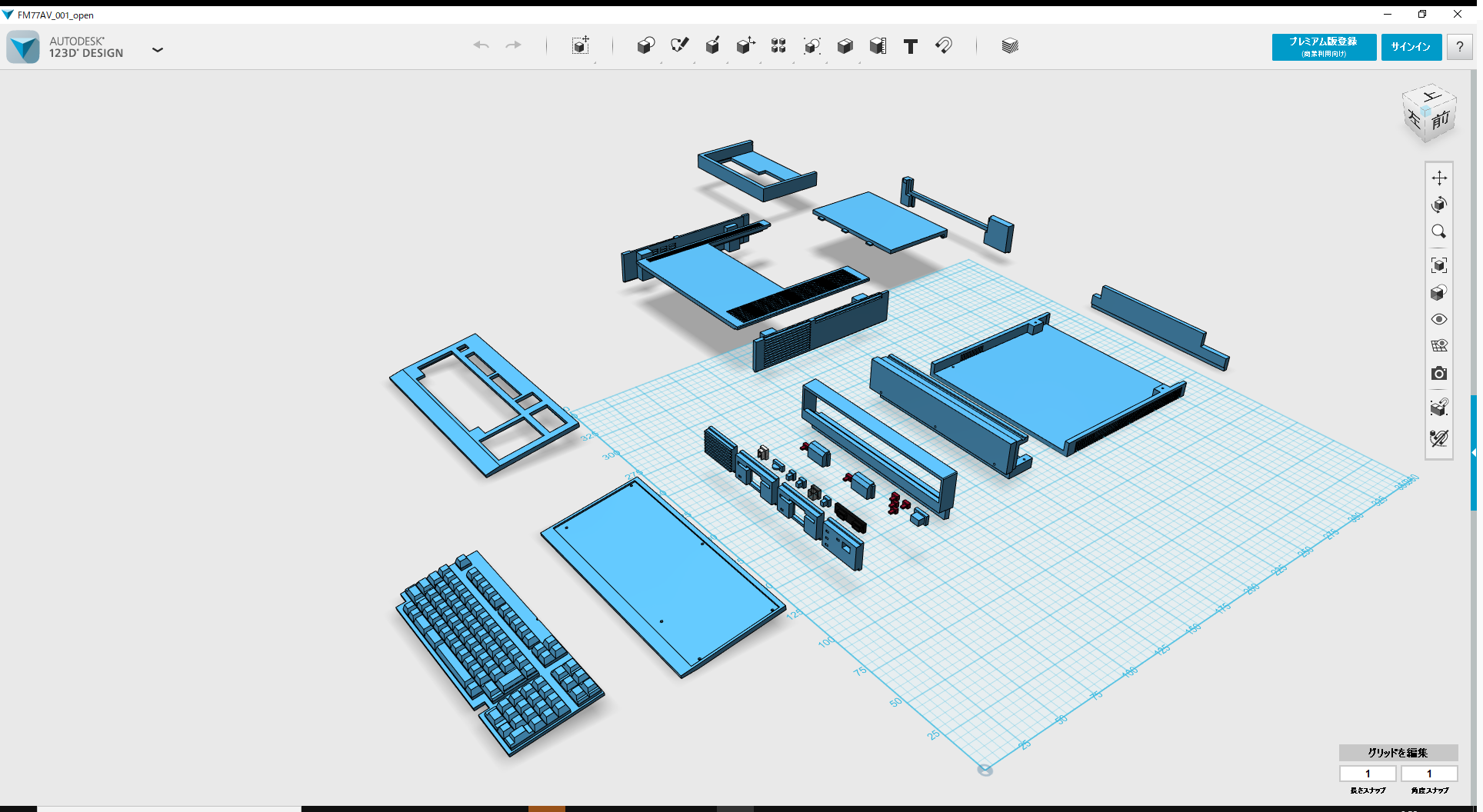Select the Transform tool in the toolbar
1483x812 pixels.
[x=582, y=46]
